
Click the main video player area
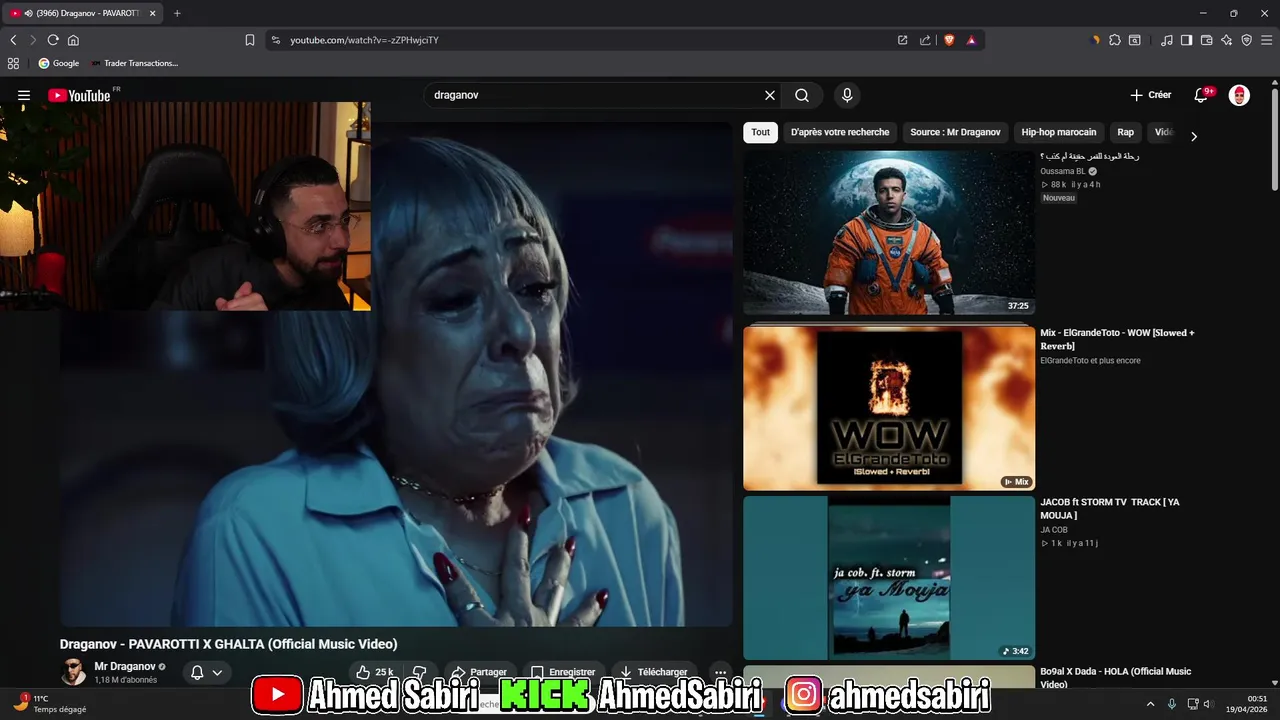[396, 374]
